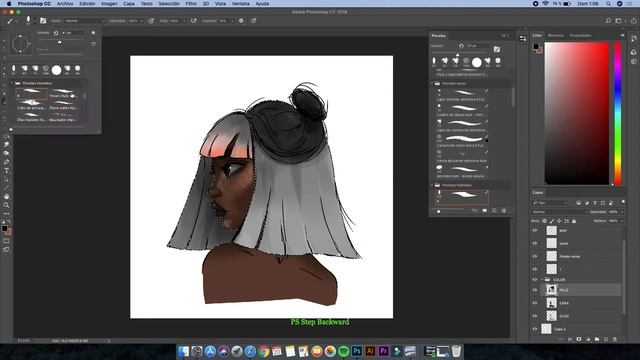This screenshot has height=360, width=640.
Task: Click the Photoshop search icon in options bar
Action: point(608,20)
